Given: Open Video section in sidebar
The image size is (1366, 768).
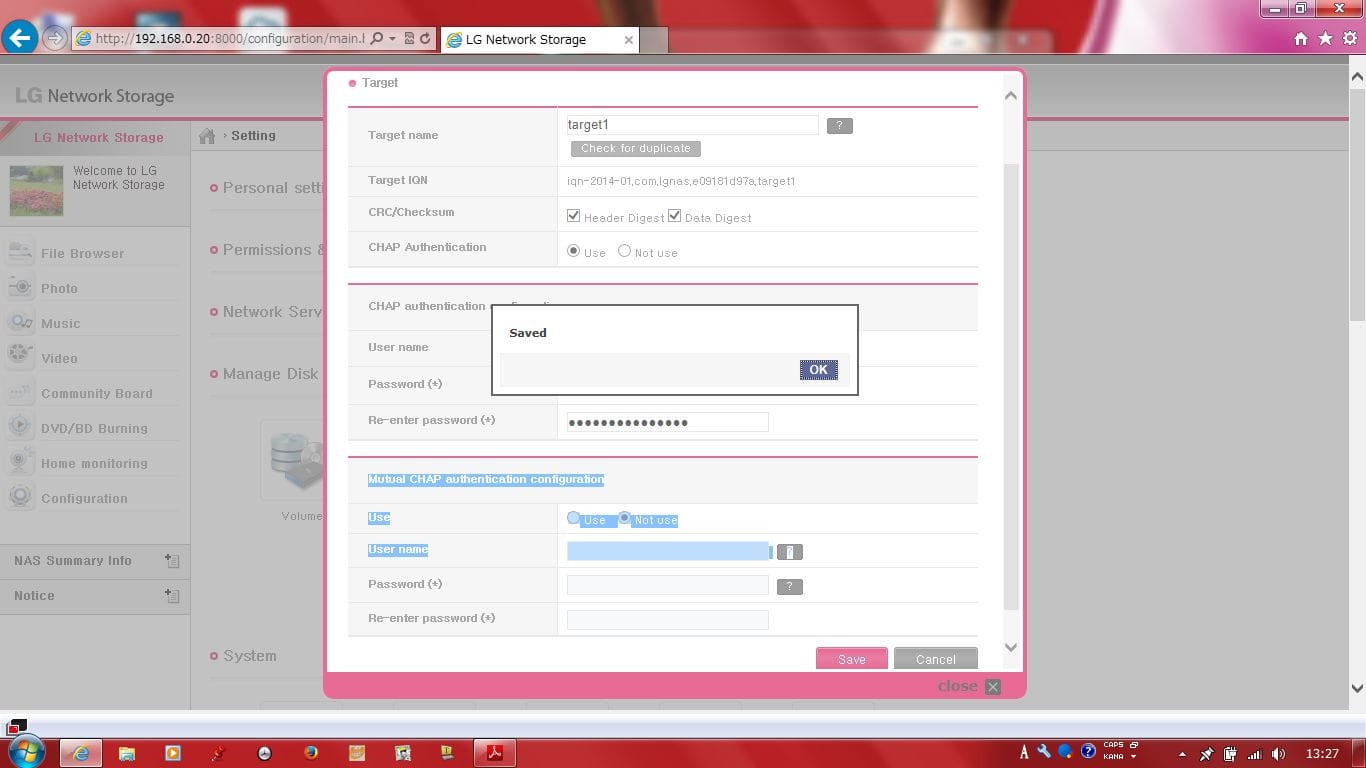Looking at the screenshot, I should click(59, 359).
